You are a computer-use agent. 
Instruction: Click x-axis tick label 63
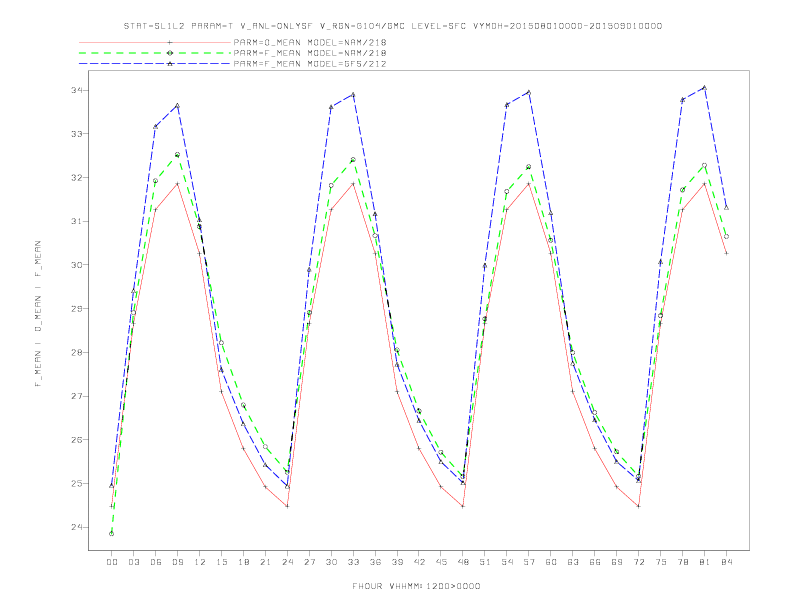[573, 562]
